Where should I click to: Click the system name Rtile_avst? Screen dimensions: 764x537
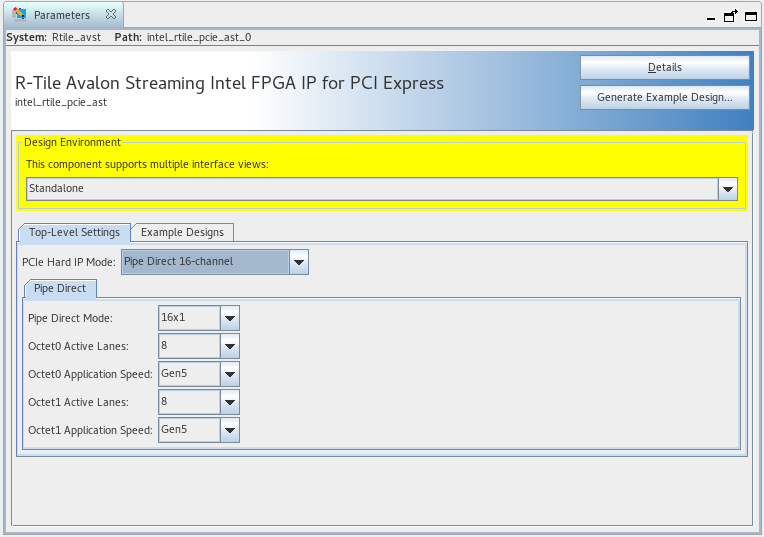pyautogui.click(x=76, y=37)
